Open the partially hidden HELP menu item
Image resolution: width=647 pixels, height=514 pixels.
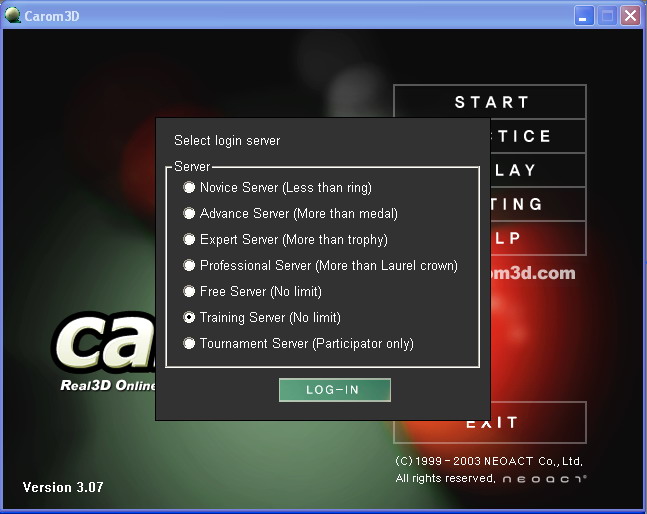click(538, 238)
